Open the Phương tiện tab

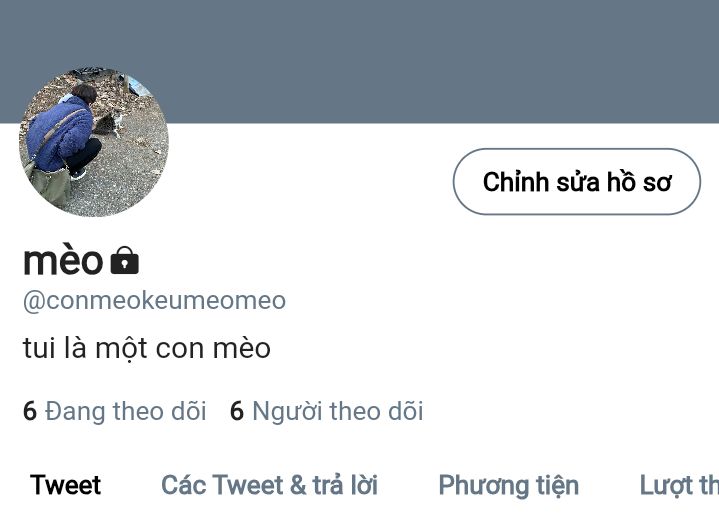pyautogui.click(x=509, y=486)
